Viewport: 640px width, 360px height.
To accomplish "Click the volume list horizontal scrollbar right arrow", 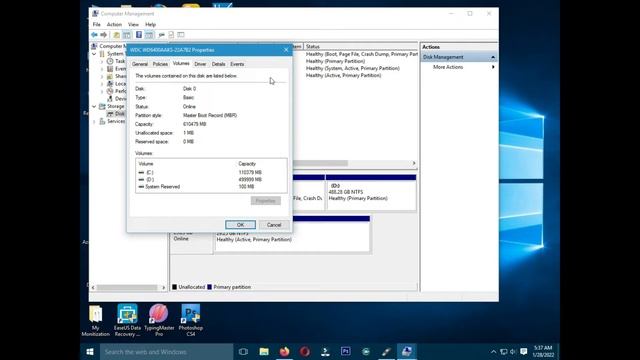I will (x=414, y=163).
